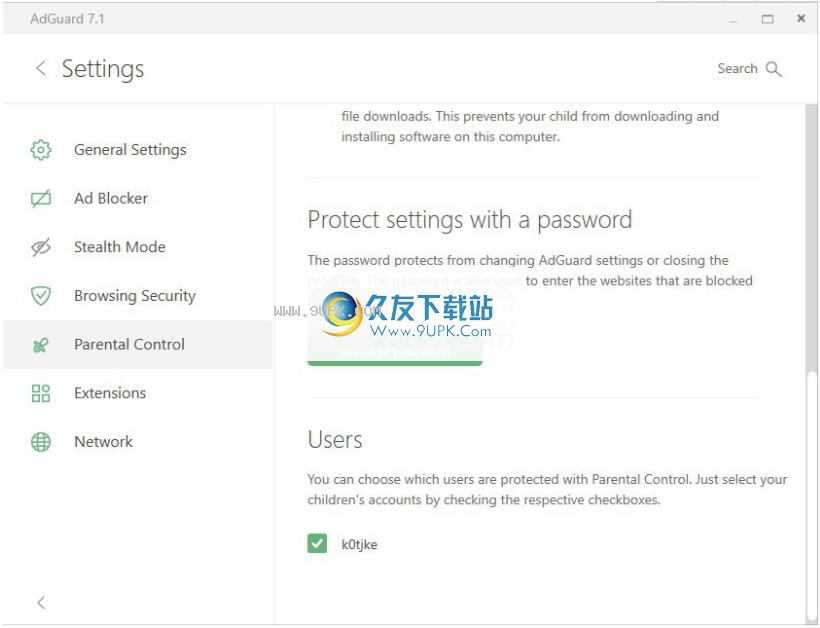Click the Extensions grid icon
Image resolution: width=820 pixels, height=628 pixels.
(41, 393)
